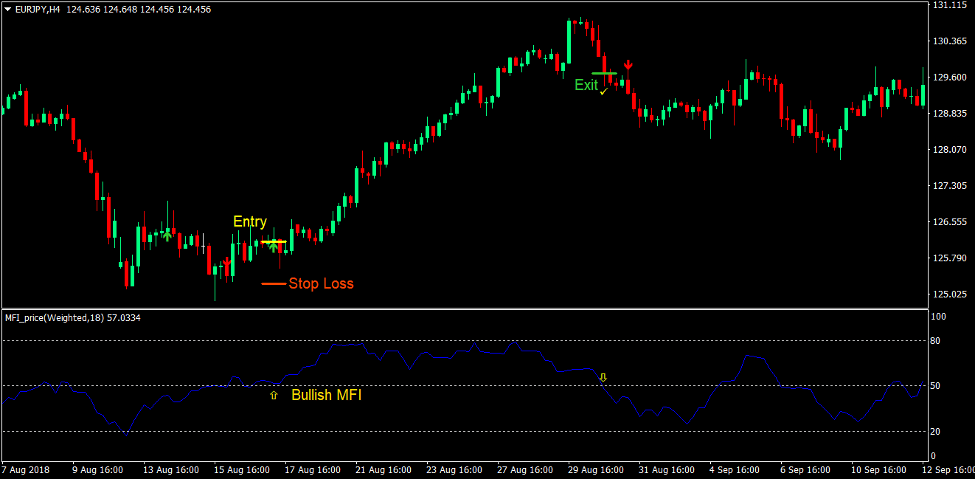Click the yellow down arrow on MFI line
The width and height of the screenshot is (977, 479).
tap(602, 377)
